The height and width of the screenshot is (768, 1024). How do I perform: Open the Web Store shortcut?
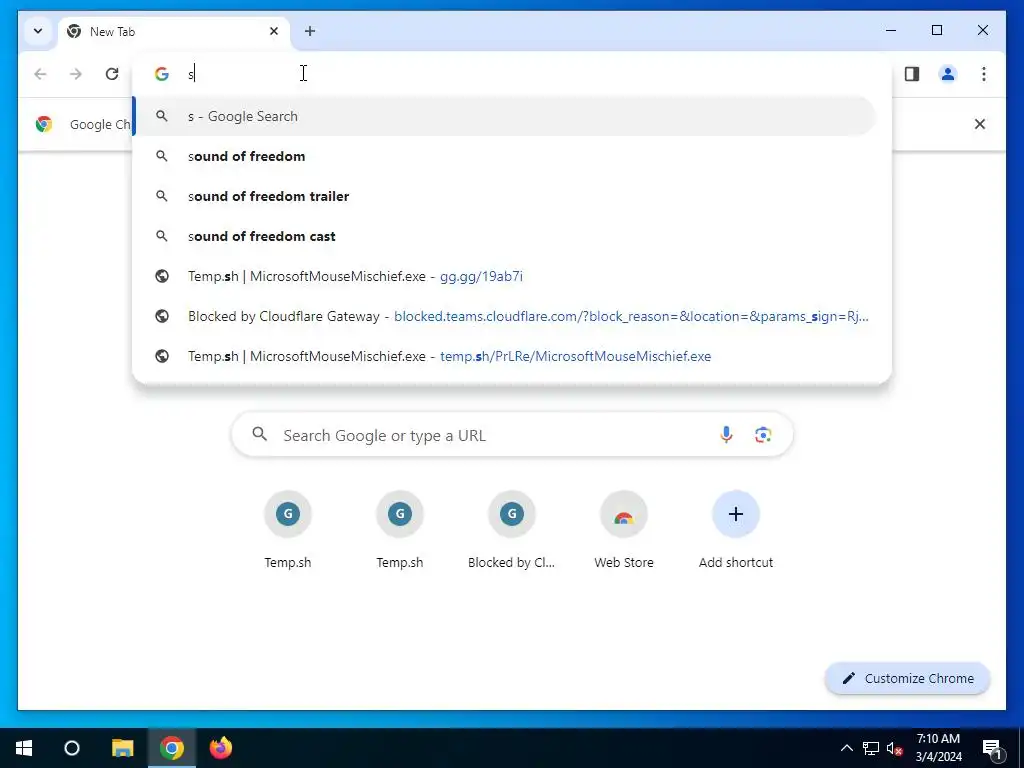(624, 530)
